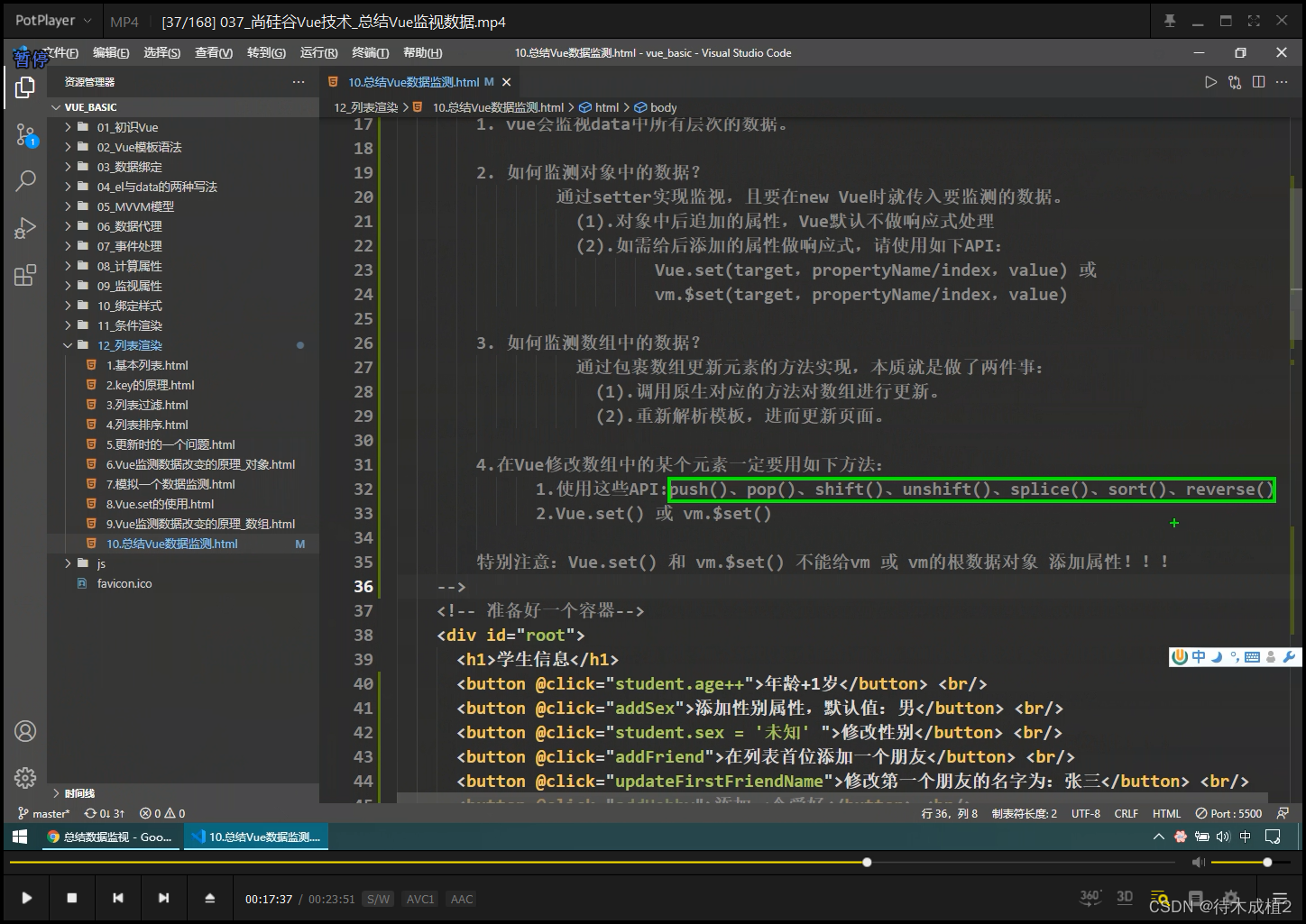Screen dimensions: 1306x924
Task: Open the Manage gear in activity bar
Action: click(x=25, y=777)
